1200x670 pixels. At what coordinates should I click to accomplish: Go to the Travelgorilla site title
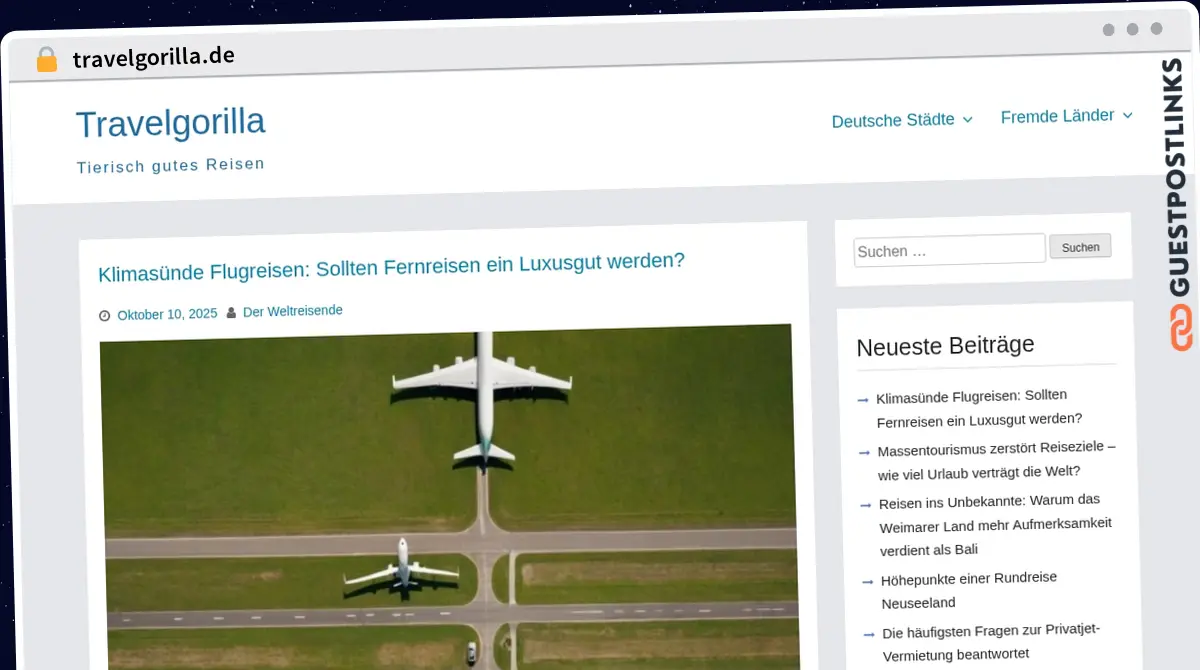pos(170,123)
